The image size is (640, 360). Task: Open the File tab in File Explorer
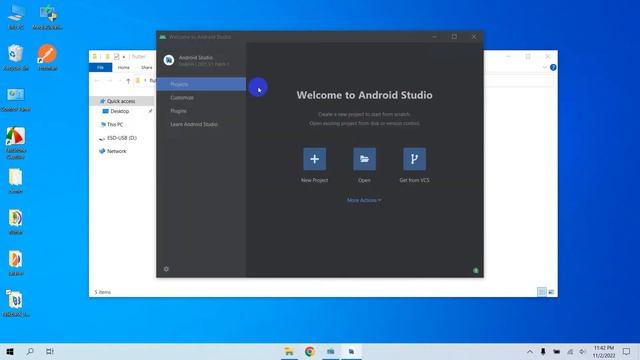(100, 67)
